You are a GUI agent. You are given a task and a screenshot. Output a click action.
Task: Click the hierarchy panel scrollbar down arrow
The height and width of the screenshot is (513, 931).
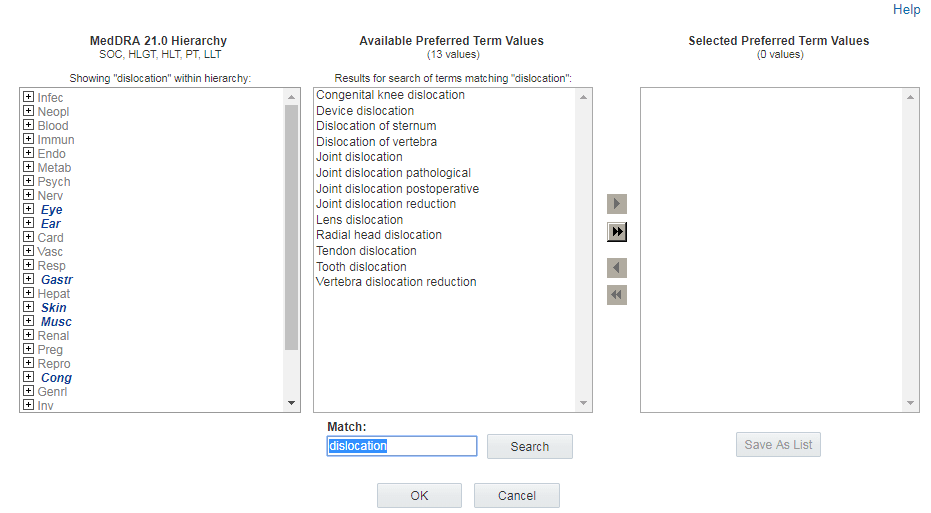pyautogui.click(x=292, y=403)
